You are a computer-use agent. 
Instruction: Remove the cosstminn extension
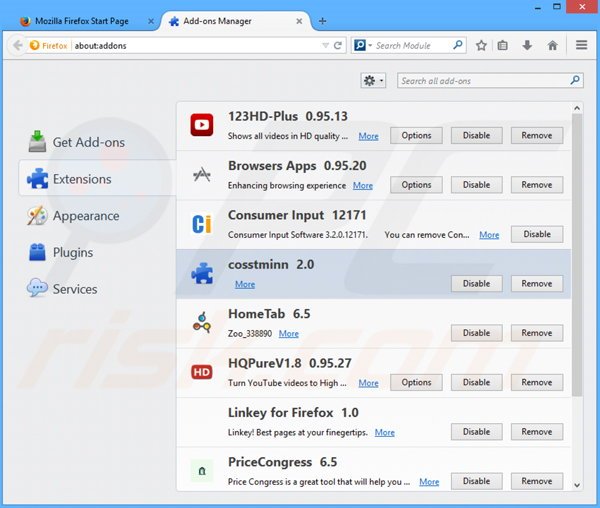(x=537, y=283)
